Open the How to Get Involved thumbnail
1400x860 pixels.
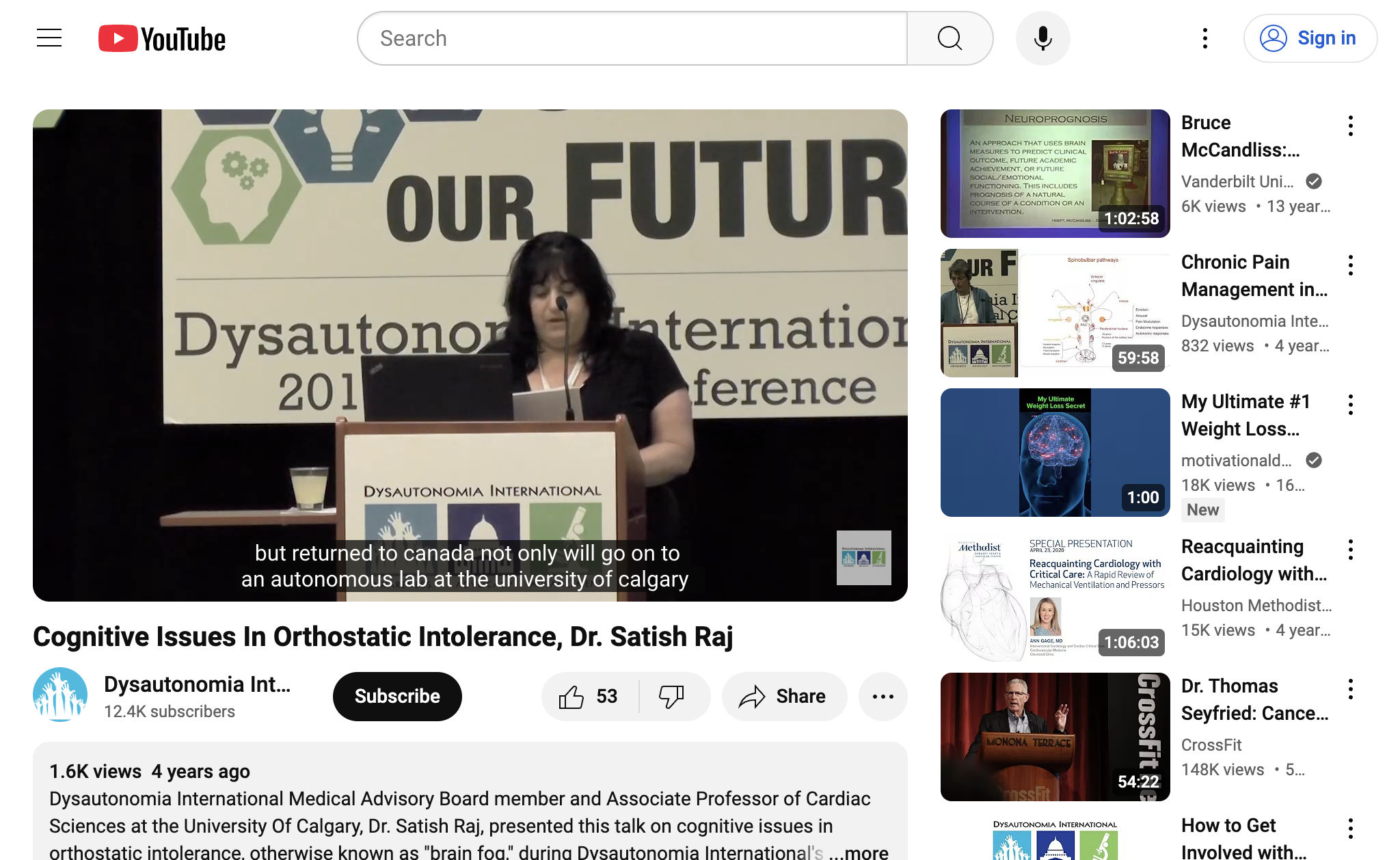[x=1055, y=836]
